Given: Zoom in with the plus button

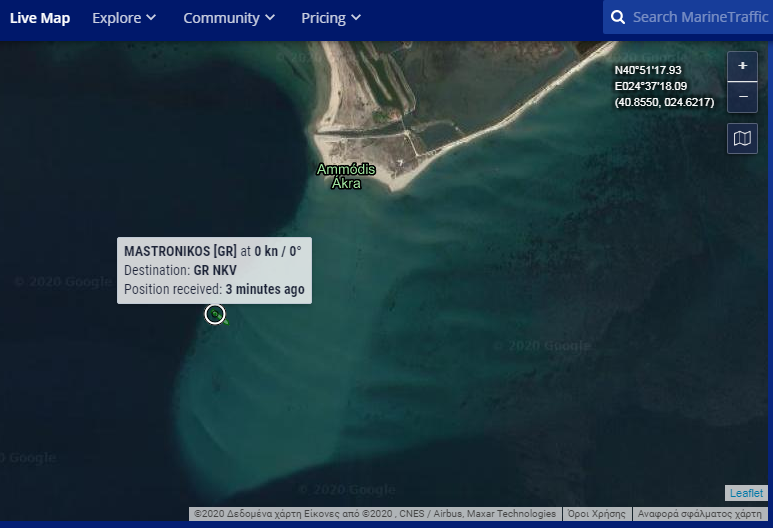Looking at the screenshot, I should click(x=742, y=66).
